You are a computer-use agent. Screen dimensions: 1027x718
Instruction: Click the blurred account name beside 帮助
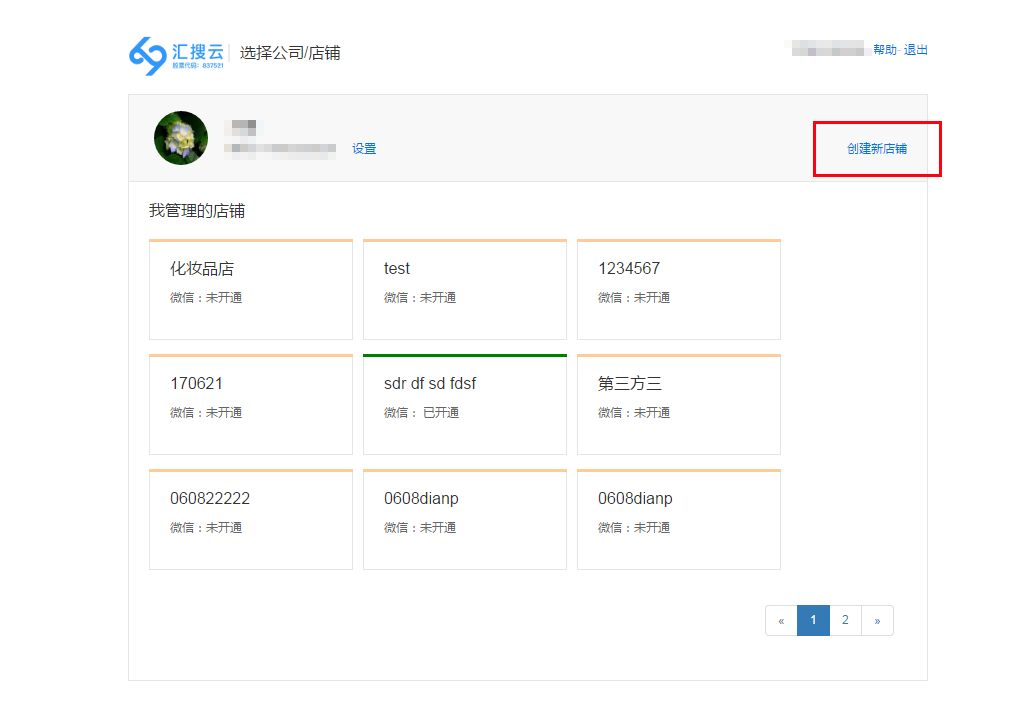(x=828, y=49)
